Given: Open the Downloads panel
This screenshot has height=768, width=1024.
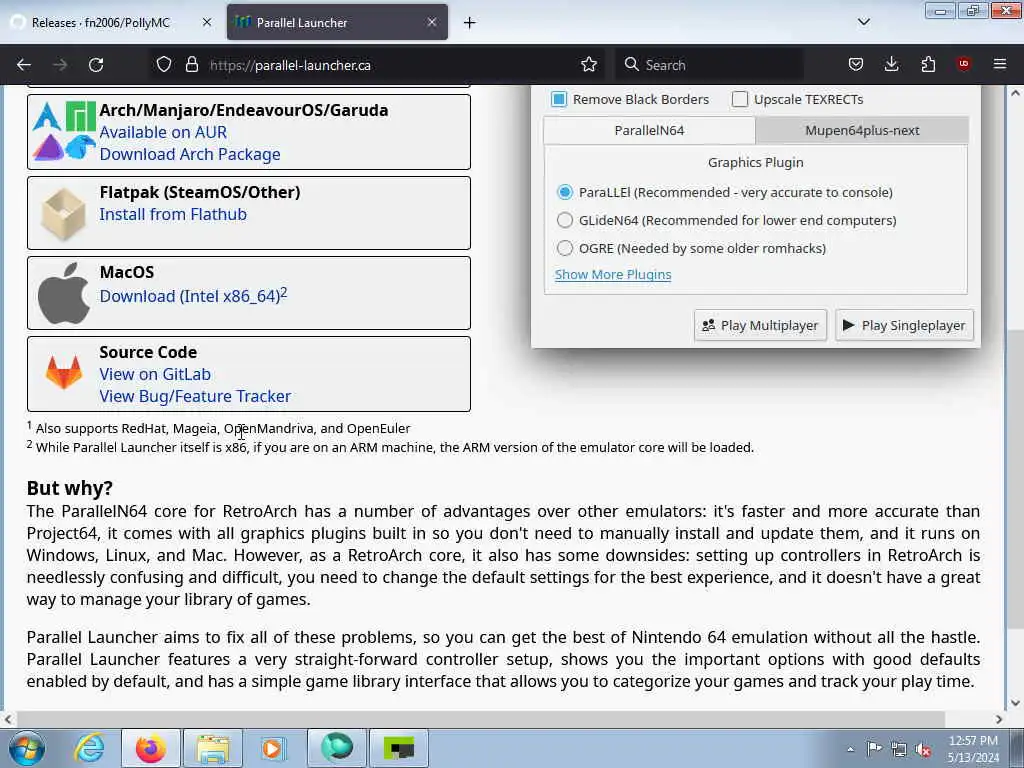Looking at the screenshot, I should pyautogui.click(x=891, y=65).
